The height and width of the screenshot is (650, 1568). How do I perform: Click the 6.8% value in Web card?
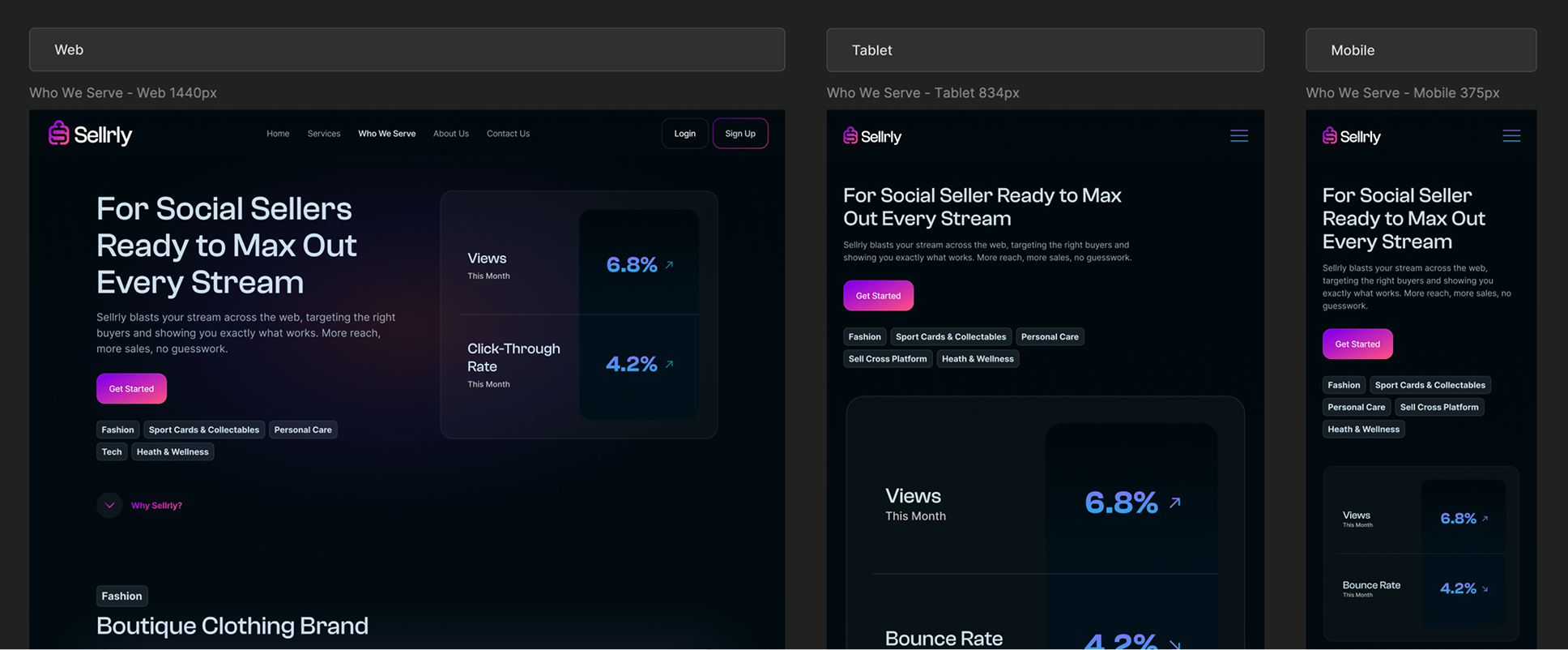(x=632, y=265)
